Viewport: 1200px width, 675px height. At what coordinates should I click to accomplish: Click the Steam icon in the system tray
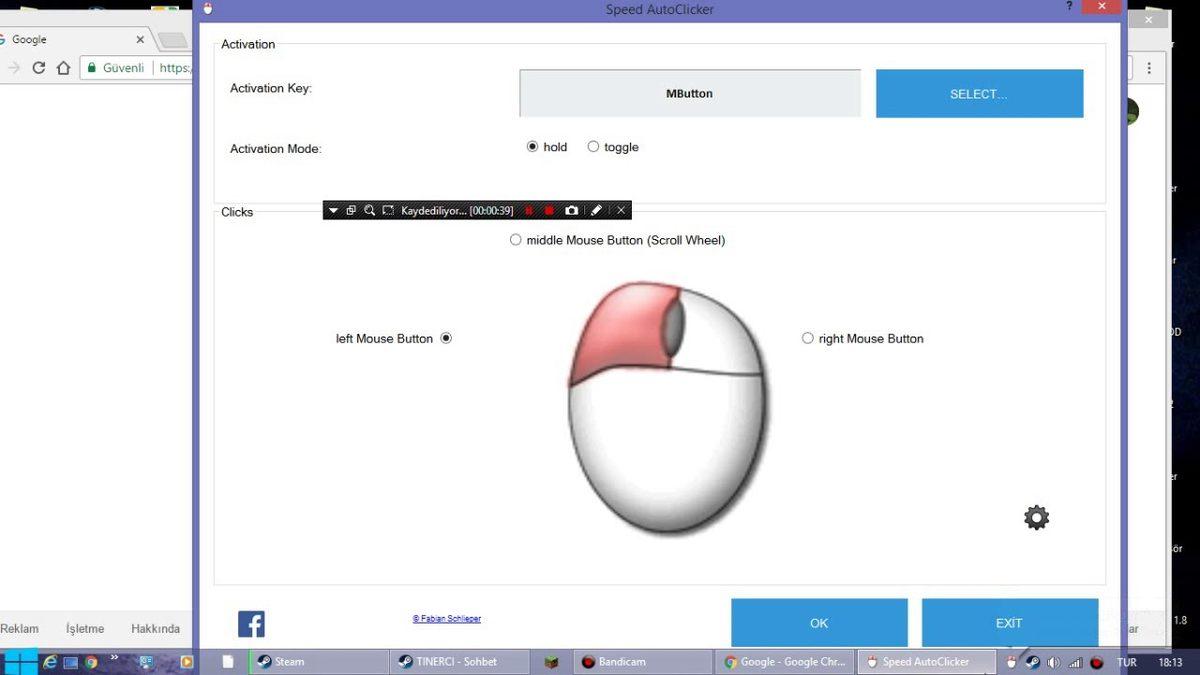(x=1031, y=662)
